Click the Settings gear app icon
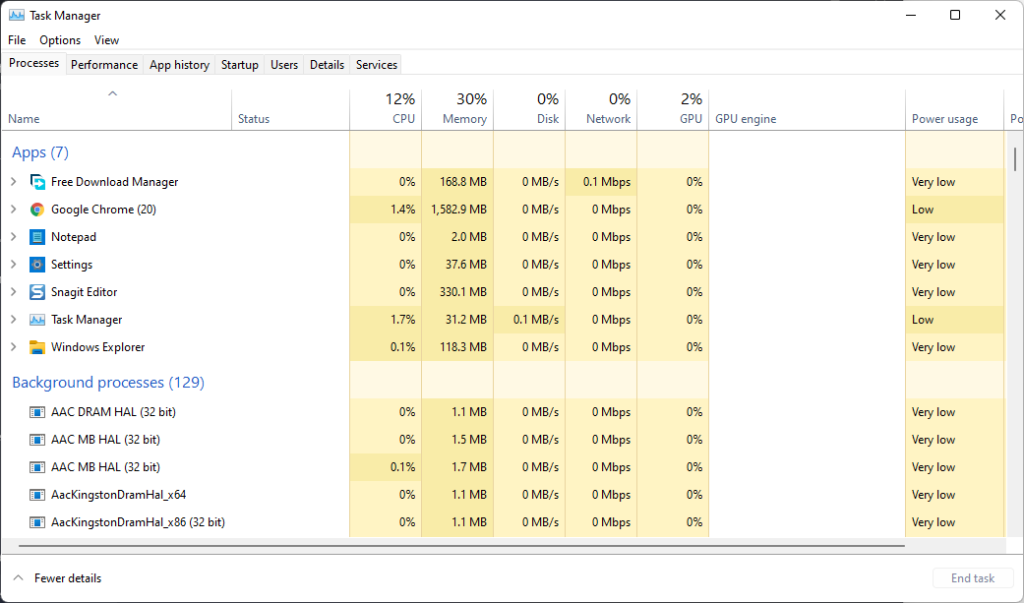The width and height of the screenshot is (1024, 603). click(x=37, y=264)
